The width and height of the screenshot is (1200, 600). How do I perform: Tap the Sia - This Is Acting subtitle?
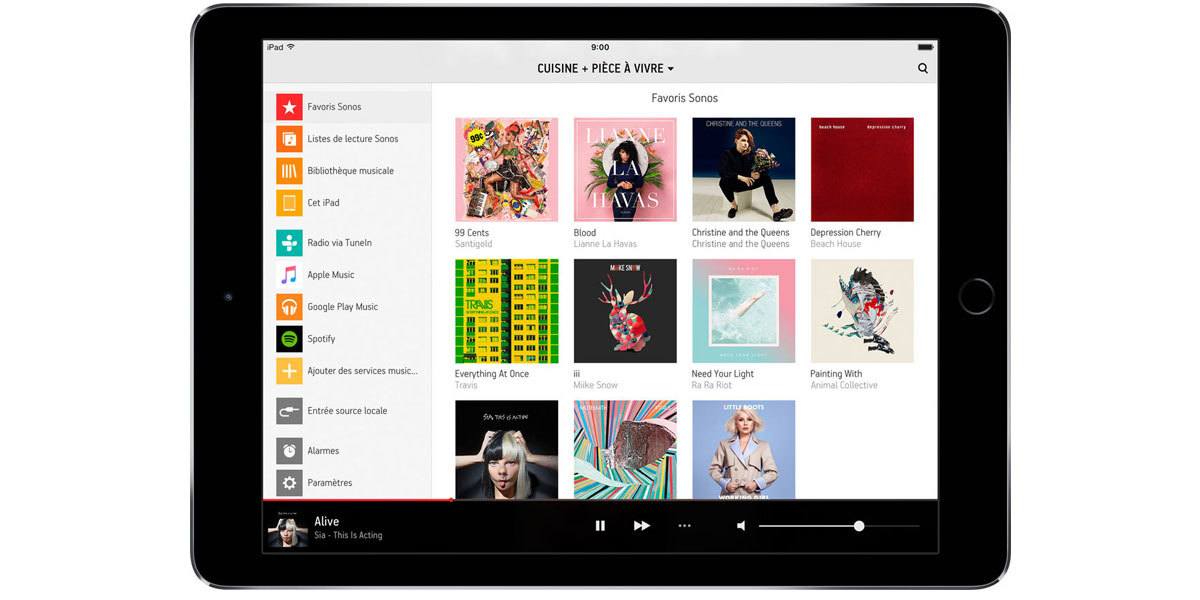348,536
